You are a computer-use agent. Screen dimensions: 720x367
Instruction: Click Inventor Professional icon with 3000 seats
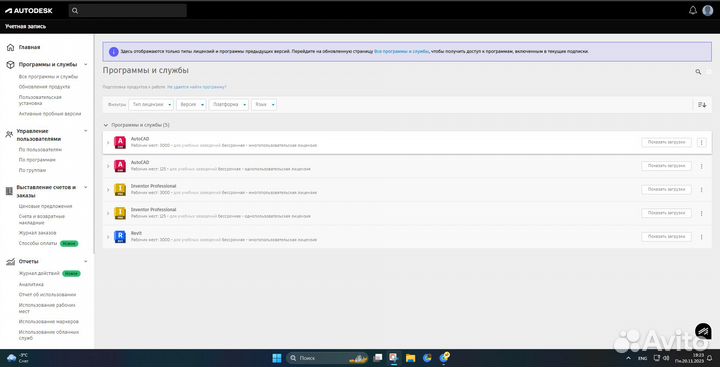click(120, 189)
